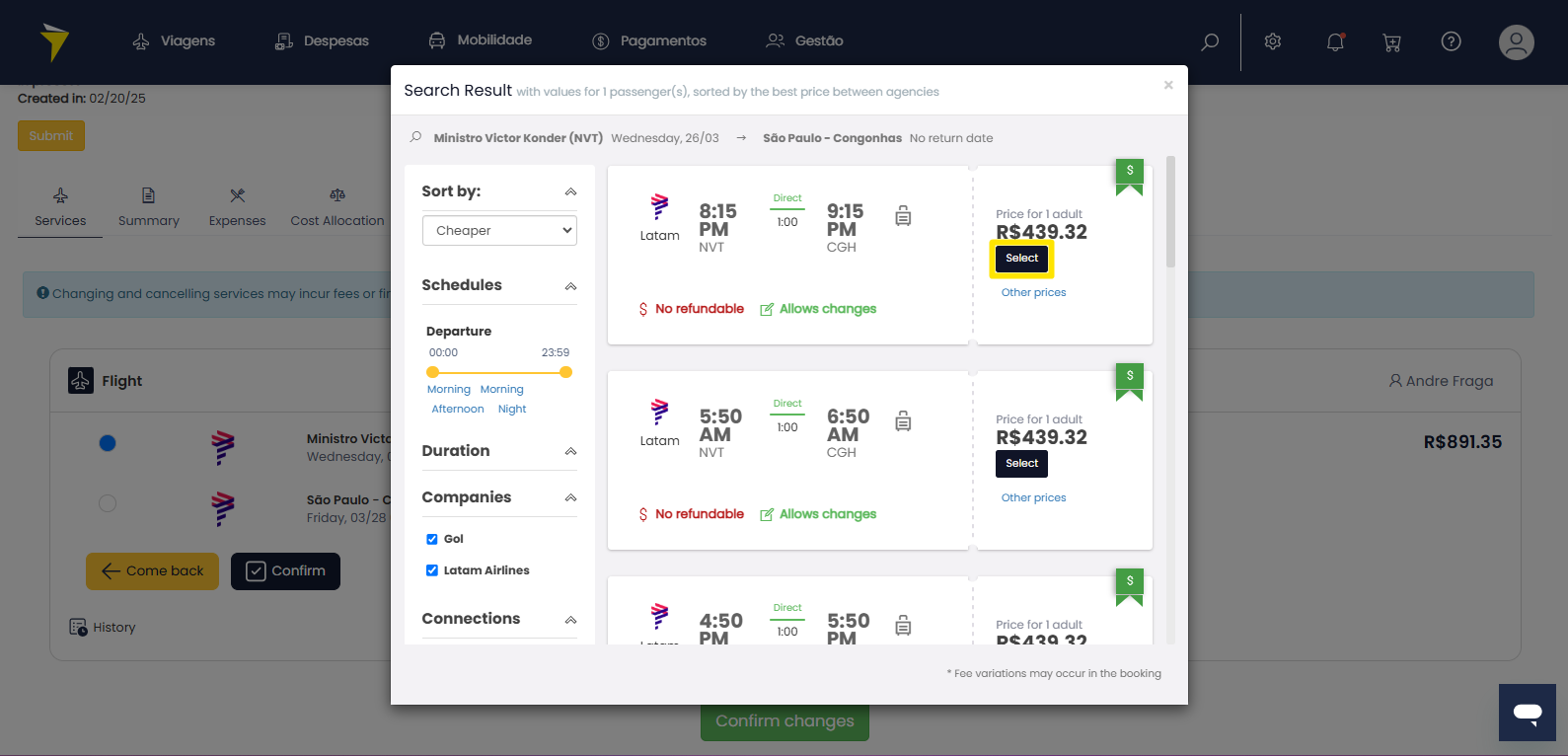Click info icon in the fees warning banner
The width and height of the screenshot is (1568, 756).
pyautogui.click(x=42, y=293)
